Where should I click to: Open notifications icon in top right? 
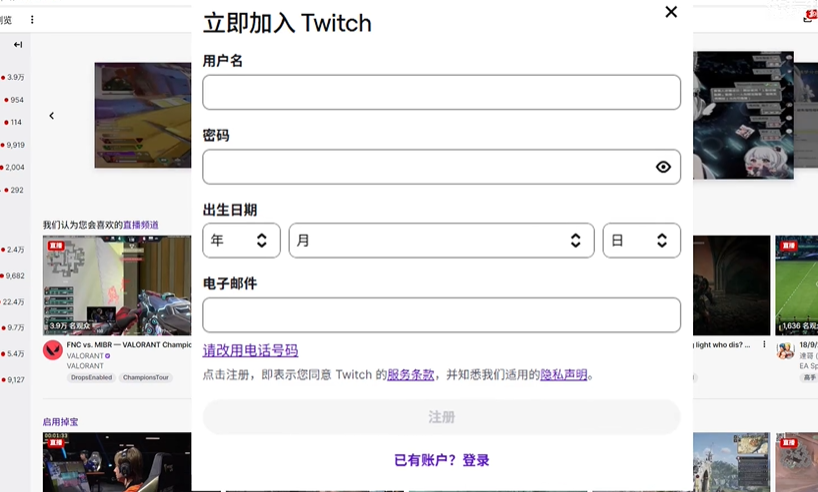(x=809, y=16)
